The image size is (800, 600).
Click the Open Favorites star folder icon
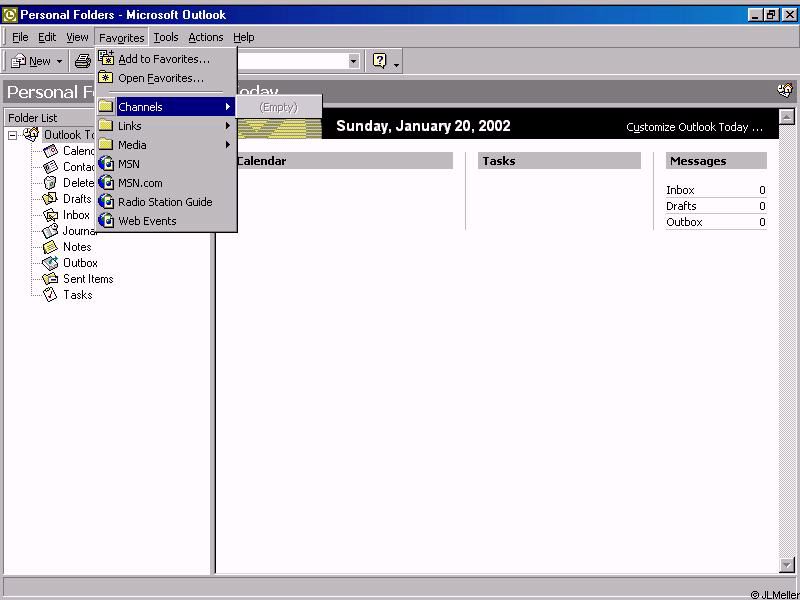tap(106, 78)
